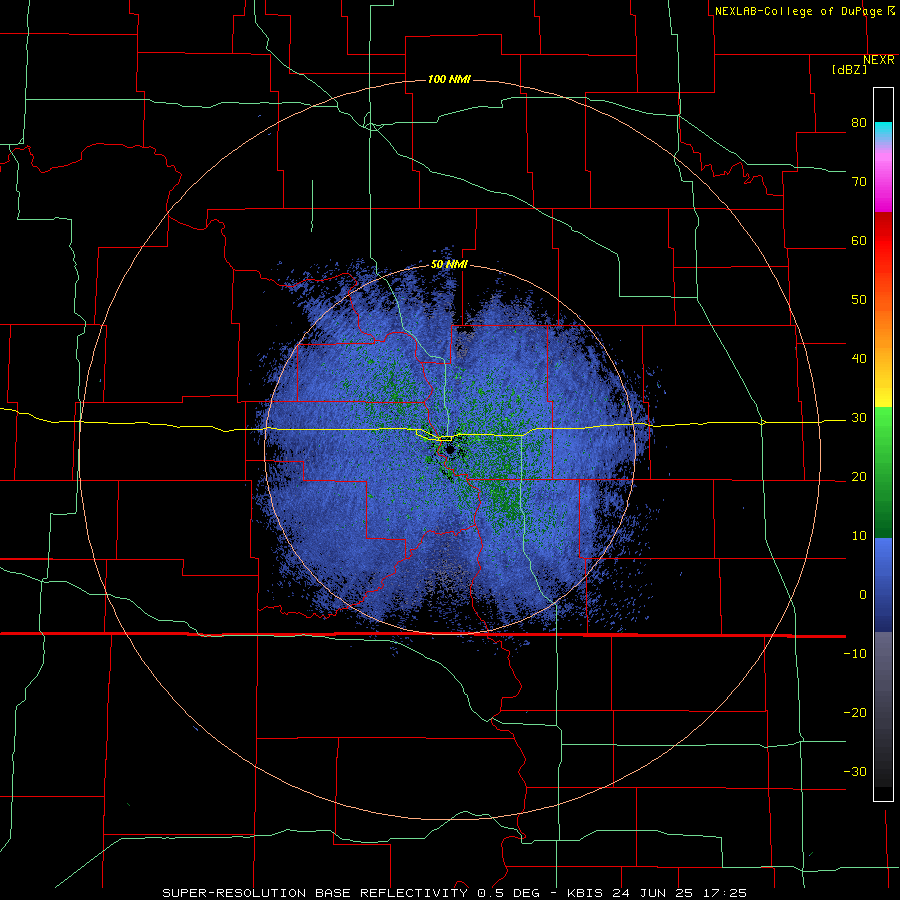Click the 20 dBZ scale label

(x=859, y=477)
